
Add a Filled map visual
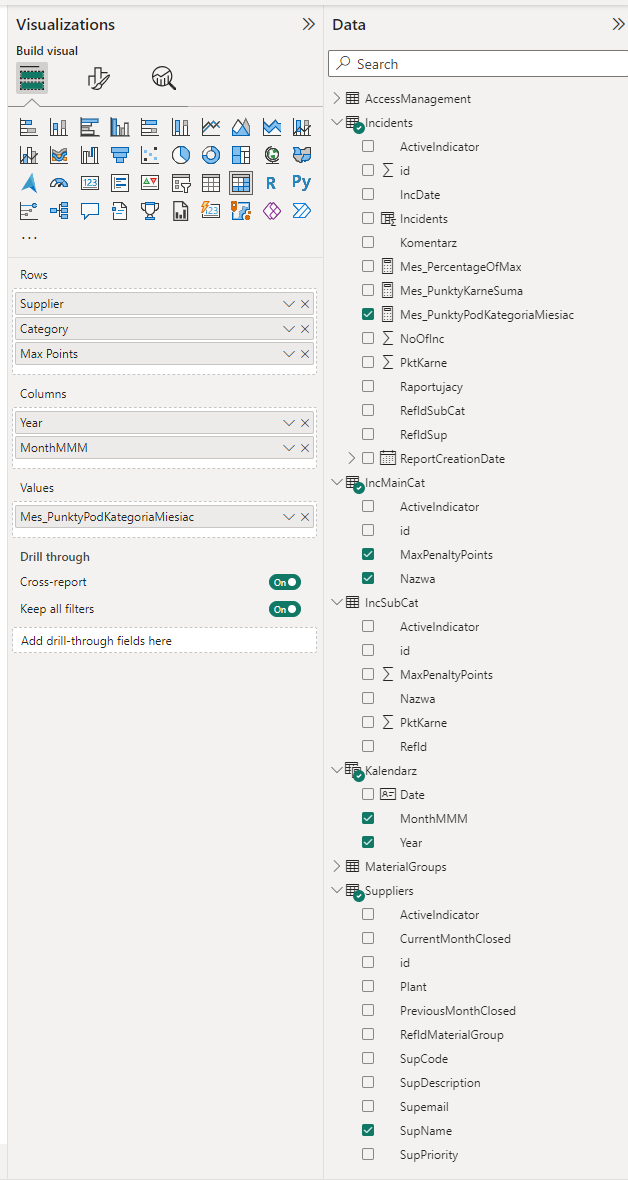(x=302, y=155)
